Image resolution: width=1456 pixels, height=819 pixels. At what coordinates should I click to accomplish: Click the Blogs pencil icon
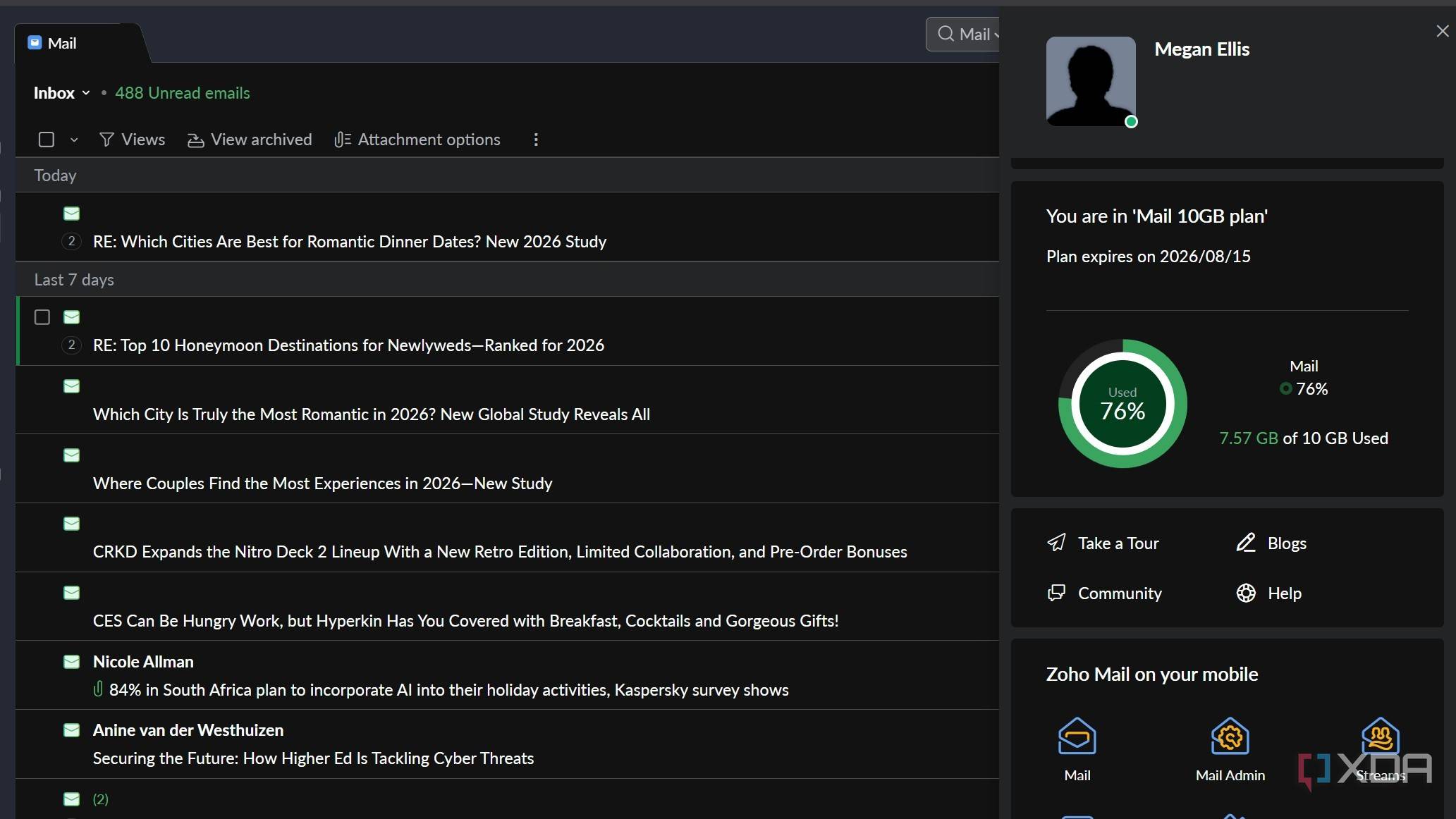click(1246, 543)
